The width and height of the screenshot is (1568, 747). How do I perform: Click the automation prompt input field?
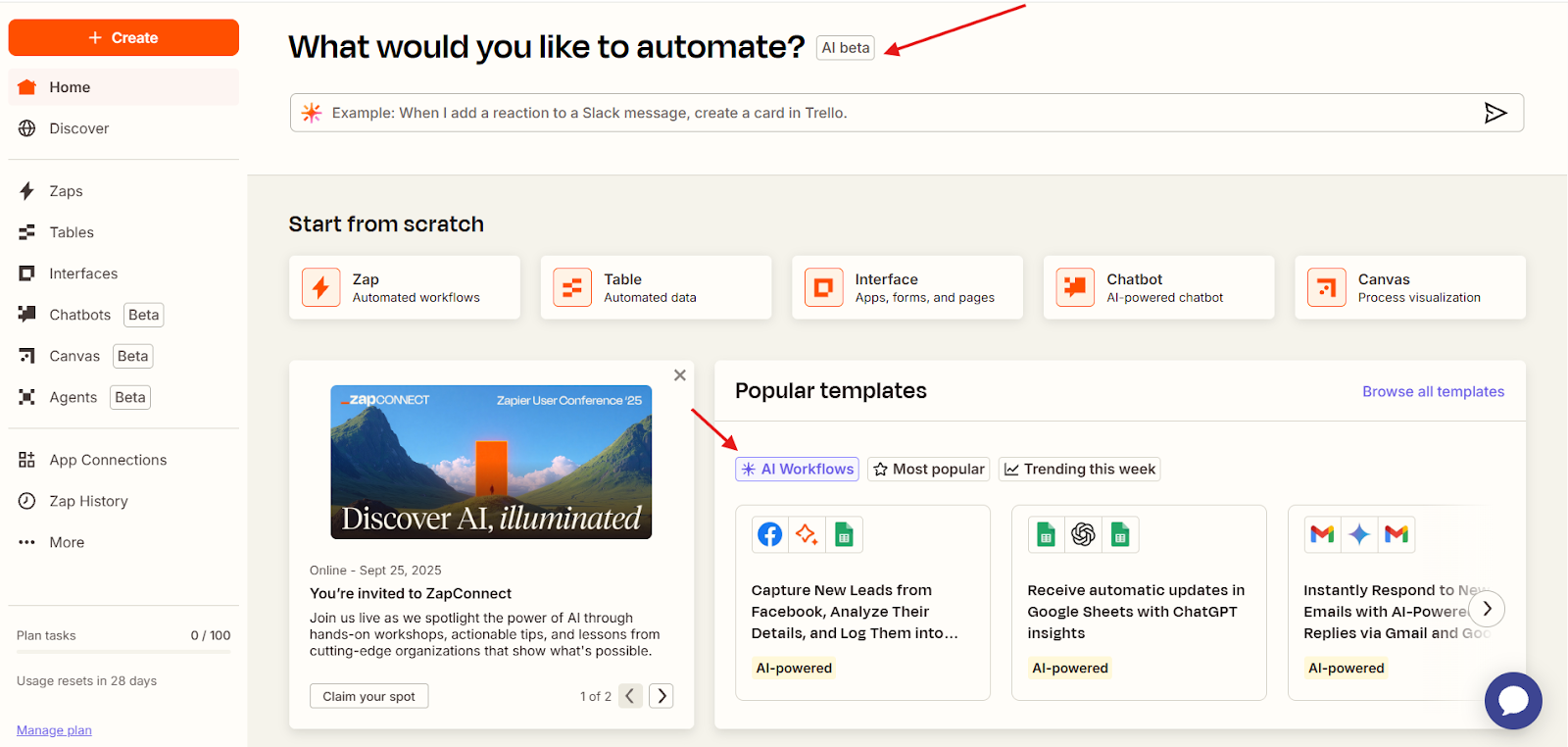[906, 113]
